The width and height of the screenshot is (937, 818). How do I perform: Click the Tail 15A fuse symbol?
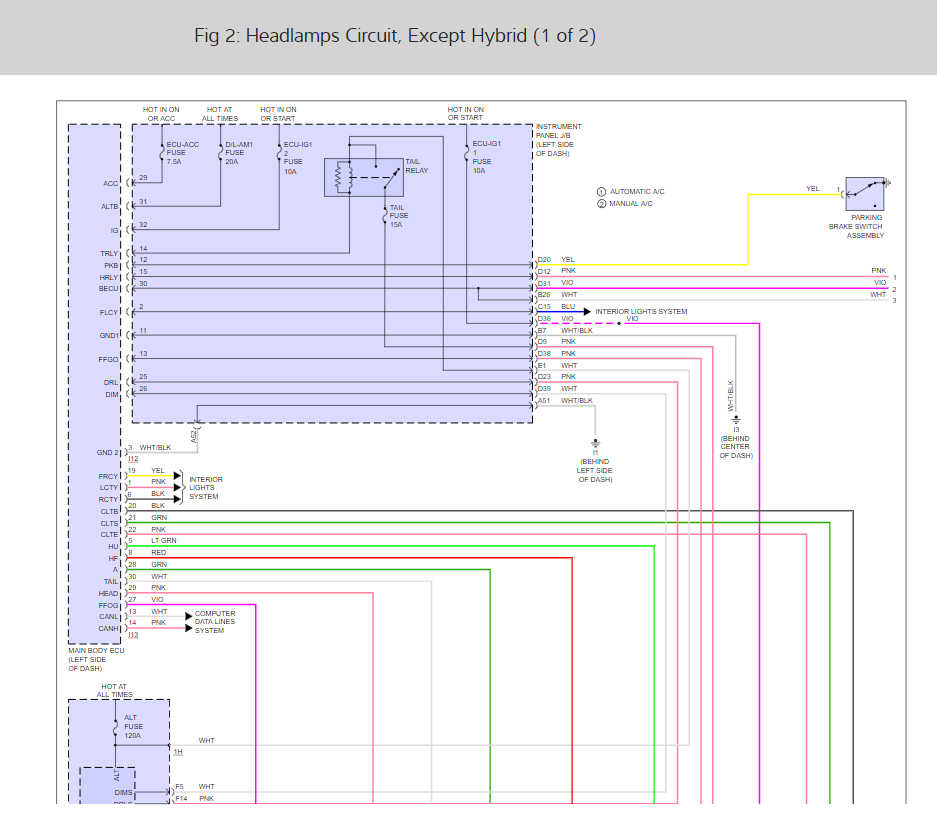click(386, 214)
